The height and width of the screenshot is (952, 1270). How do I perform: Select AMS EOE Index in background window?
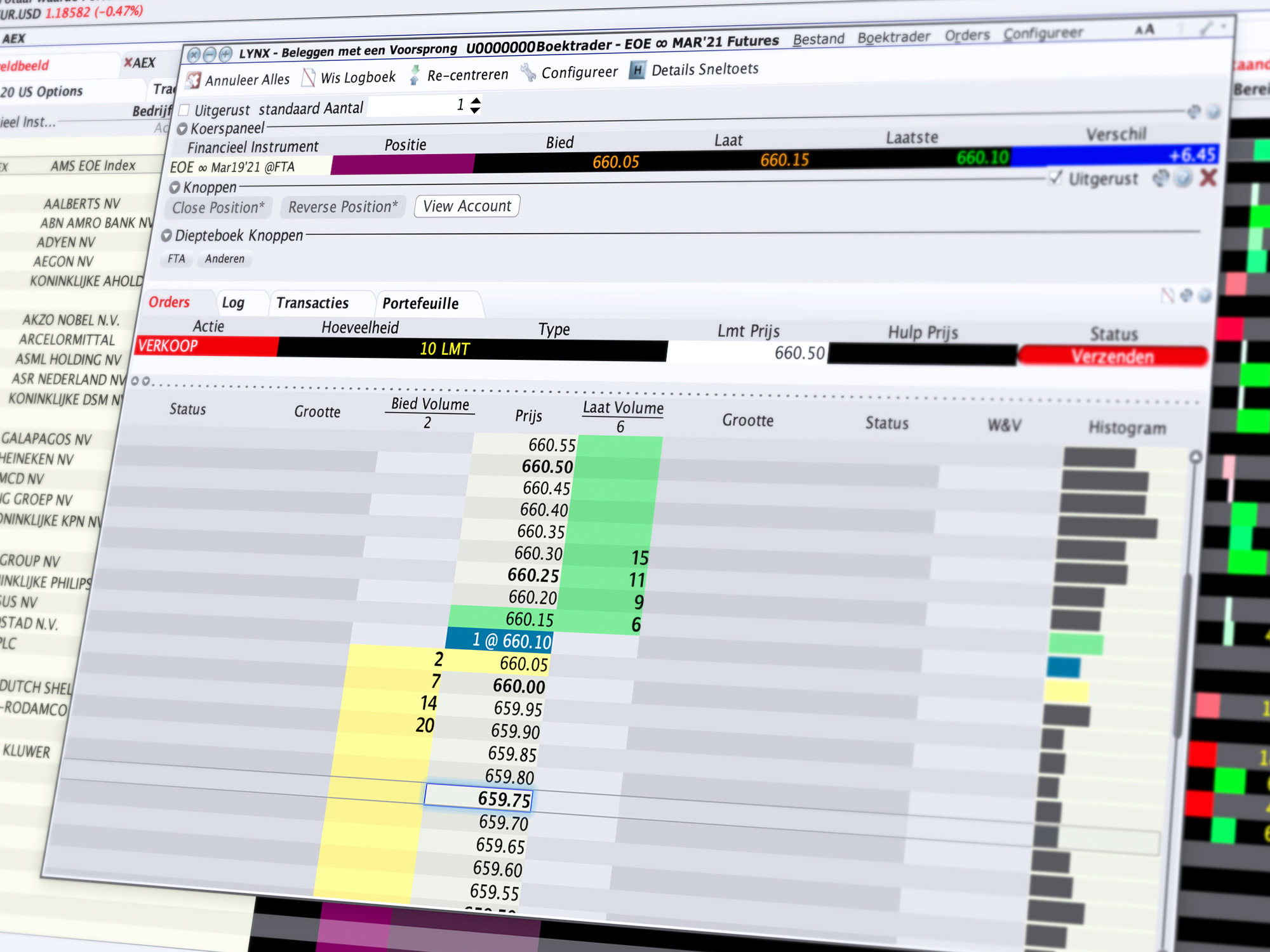click(93, 166)
